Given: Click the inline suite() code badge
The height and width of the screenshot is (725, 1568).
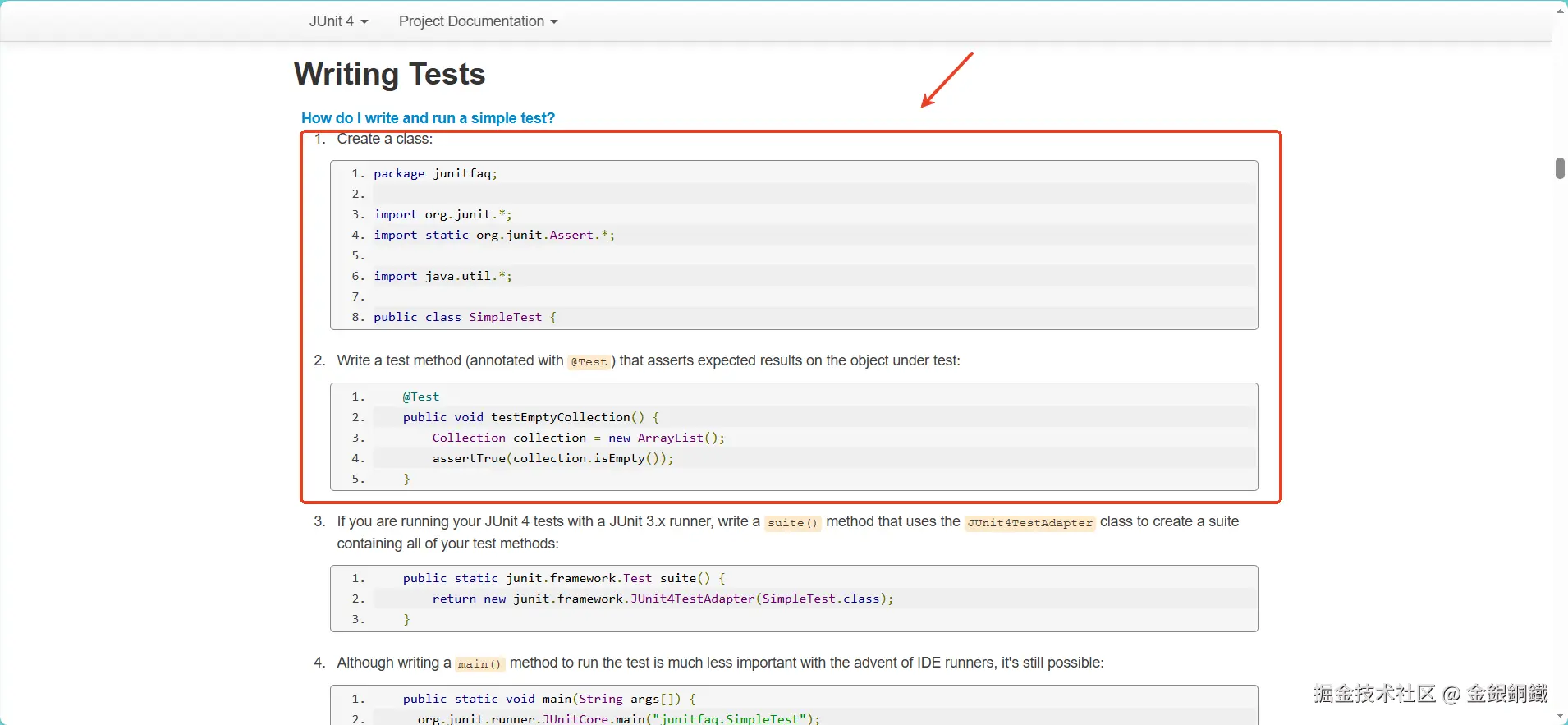Looking at the screenshot, I should (792, 523).
